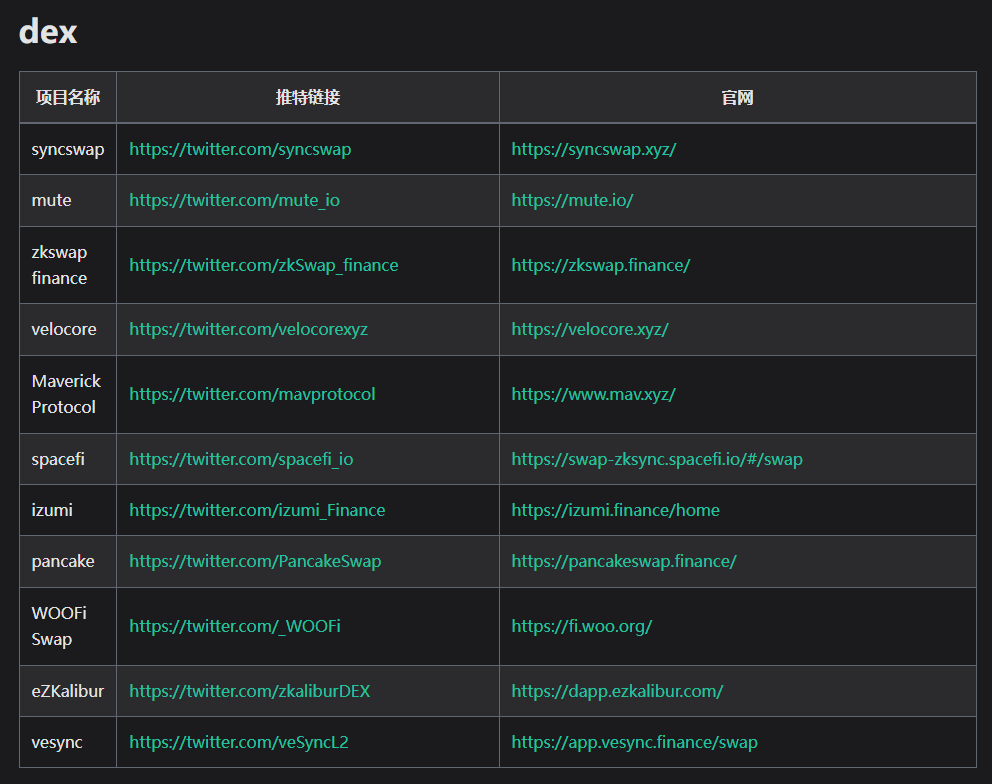Viewport: 992px width, 784px height.
Task: Open the _WOOFi Twitter link
Action: click(x=235, y=626)
